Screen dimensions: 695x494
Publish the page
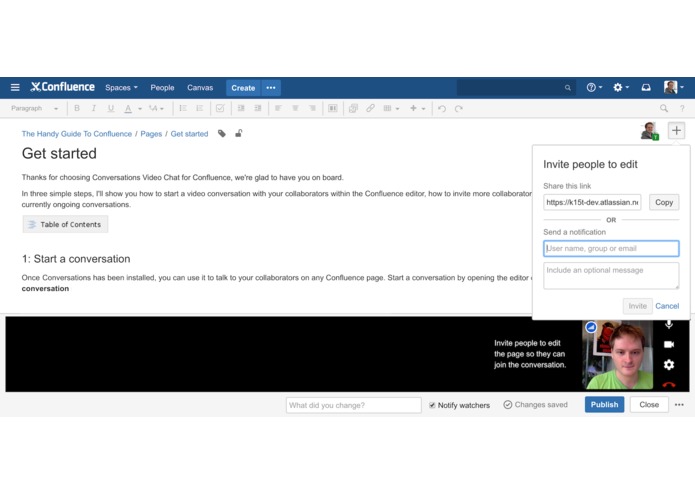click(604, 405)
